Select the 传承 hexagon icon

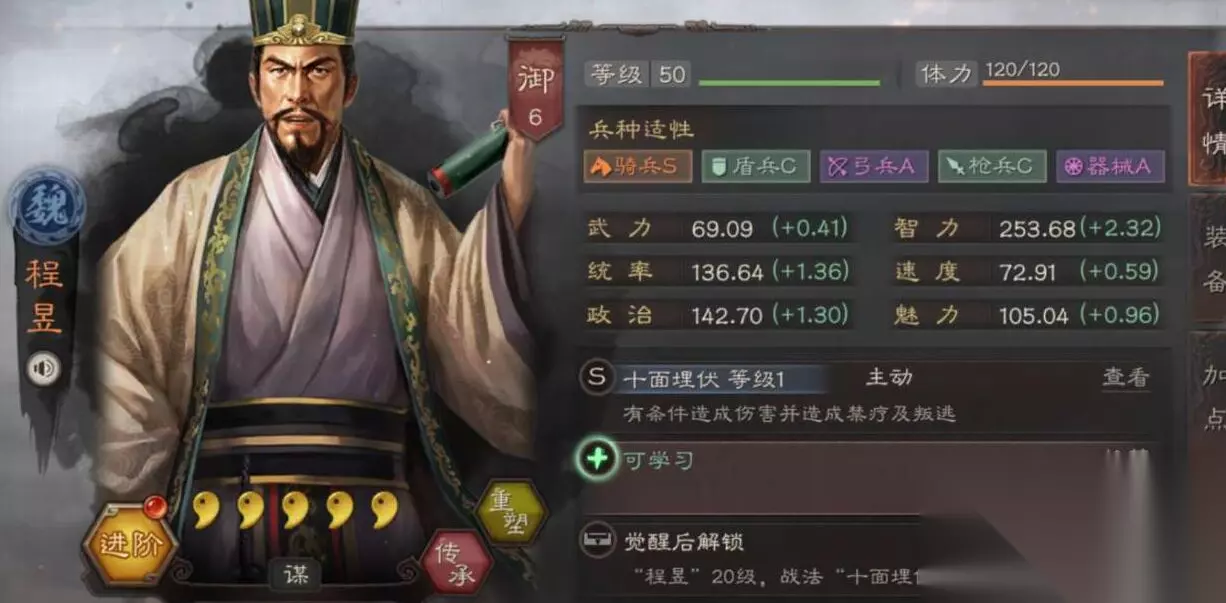pos(457,560)
